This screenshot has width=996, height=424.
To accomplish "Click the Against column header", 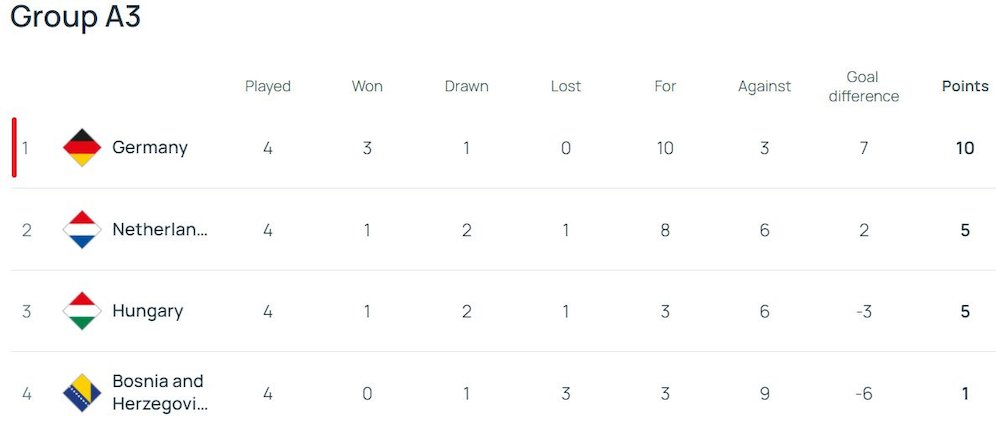I will [x=764, y=86].
